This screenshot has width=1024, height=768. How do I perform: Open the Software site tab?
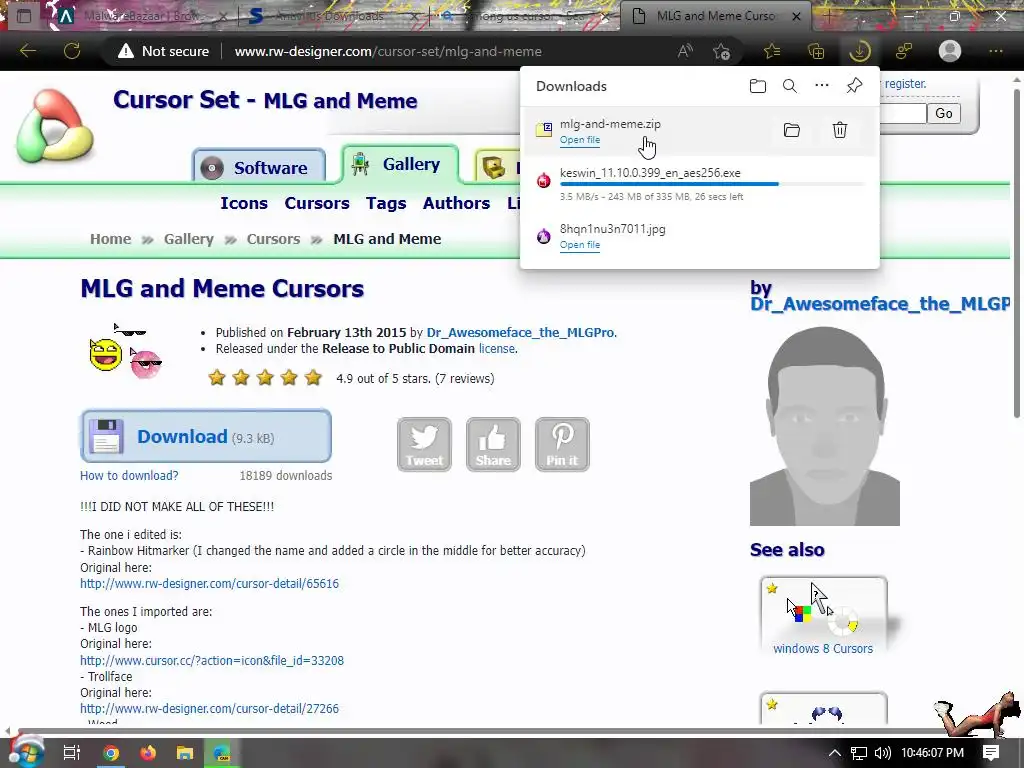click(259, 167)
